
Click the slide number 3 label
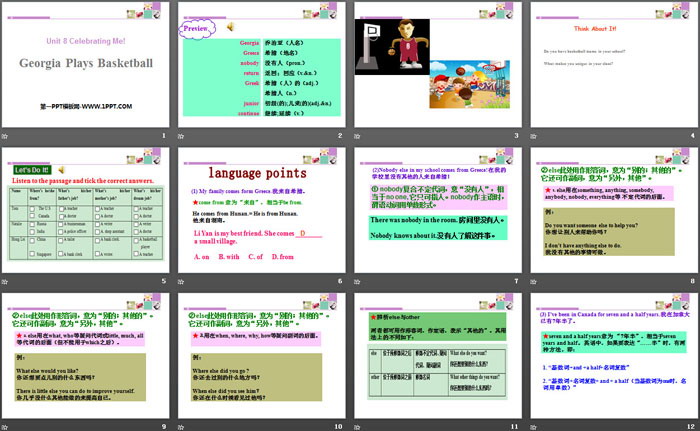tap(516, 135)
